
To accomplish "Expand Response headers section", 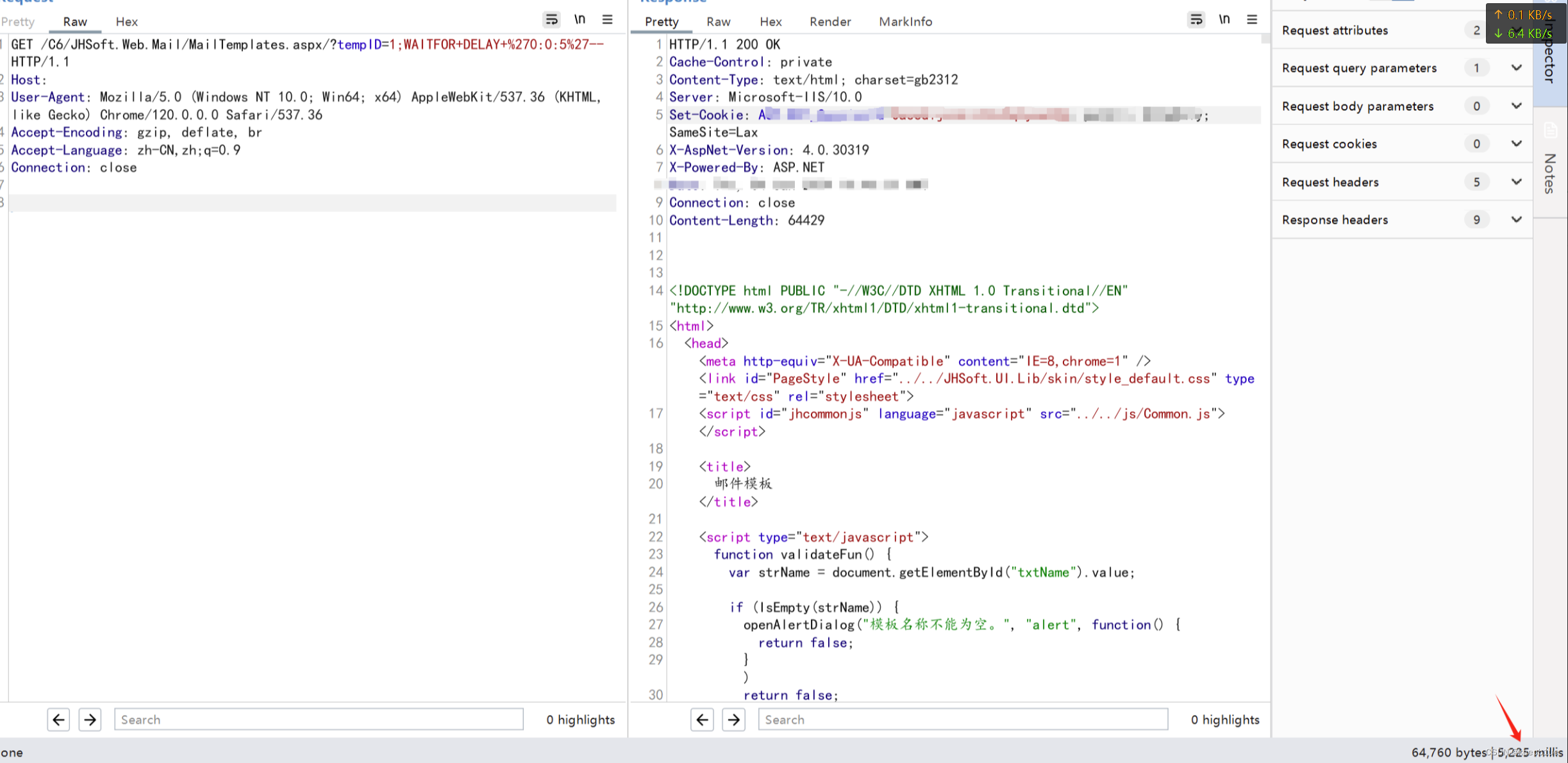I will 1516,220.
